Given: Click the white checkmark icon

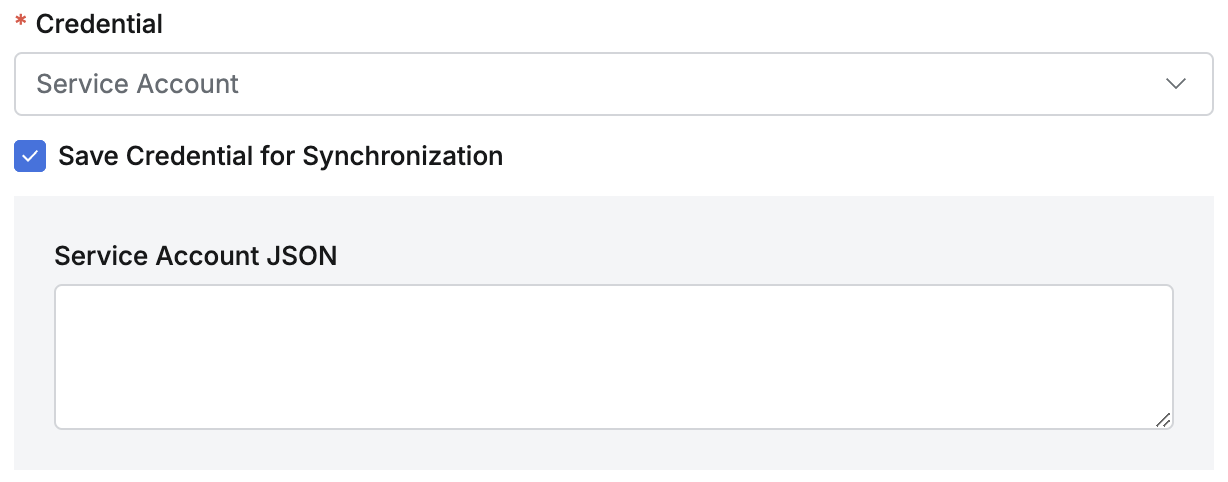Looking at the screenshot, I should coord(30,156).
